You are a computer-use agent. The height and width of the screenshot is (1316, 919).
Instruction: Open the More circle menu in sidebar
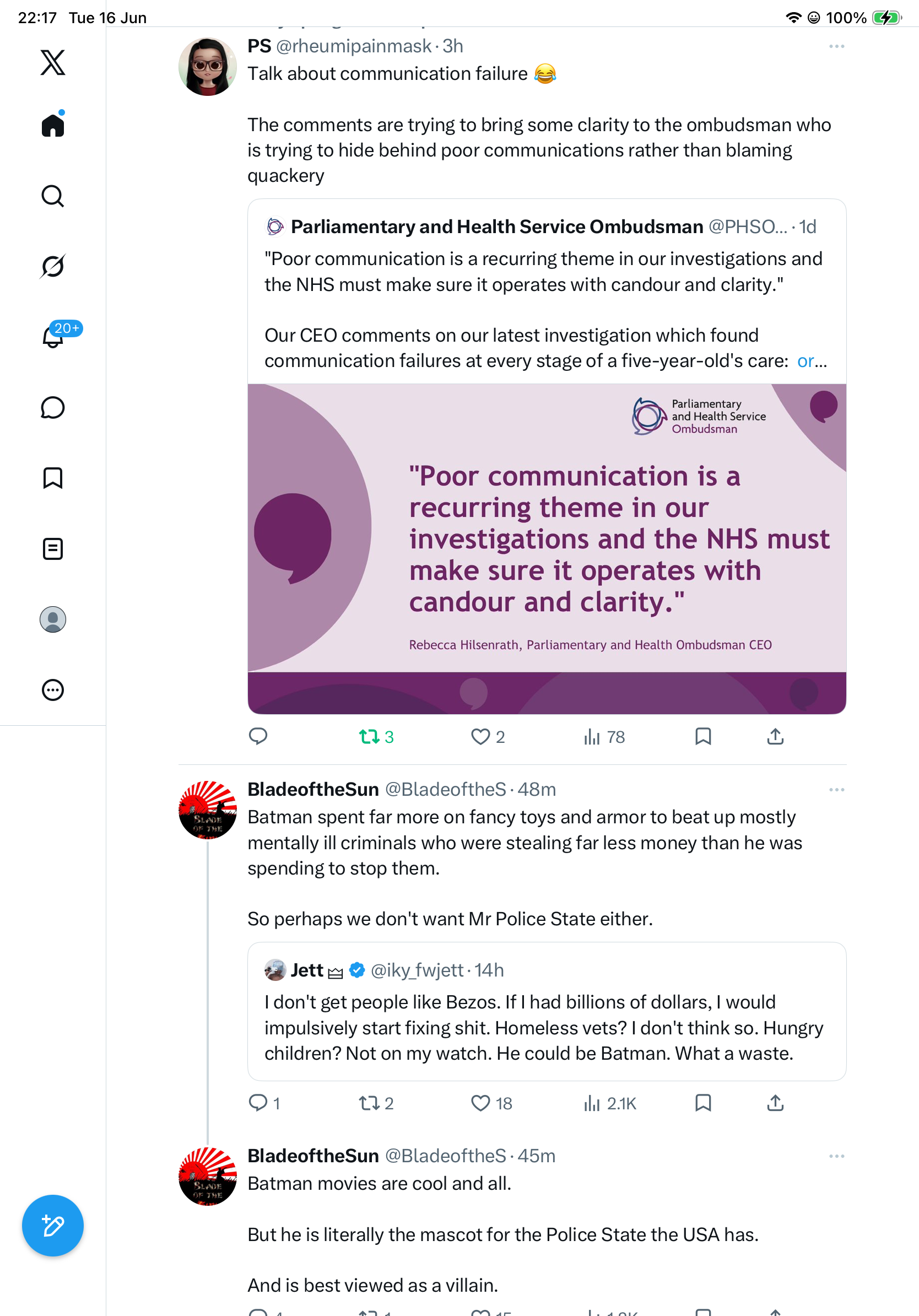pyautogui.click(x=53, y=690)
